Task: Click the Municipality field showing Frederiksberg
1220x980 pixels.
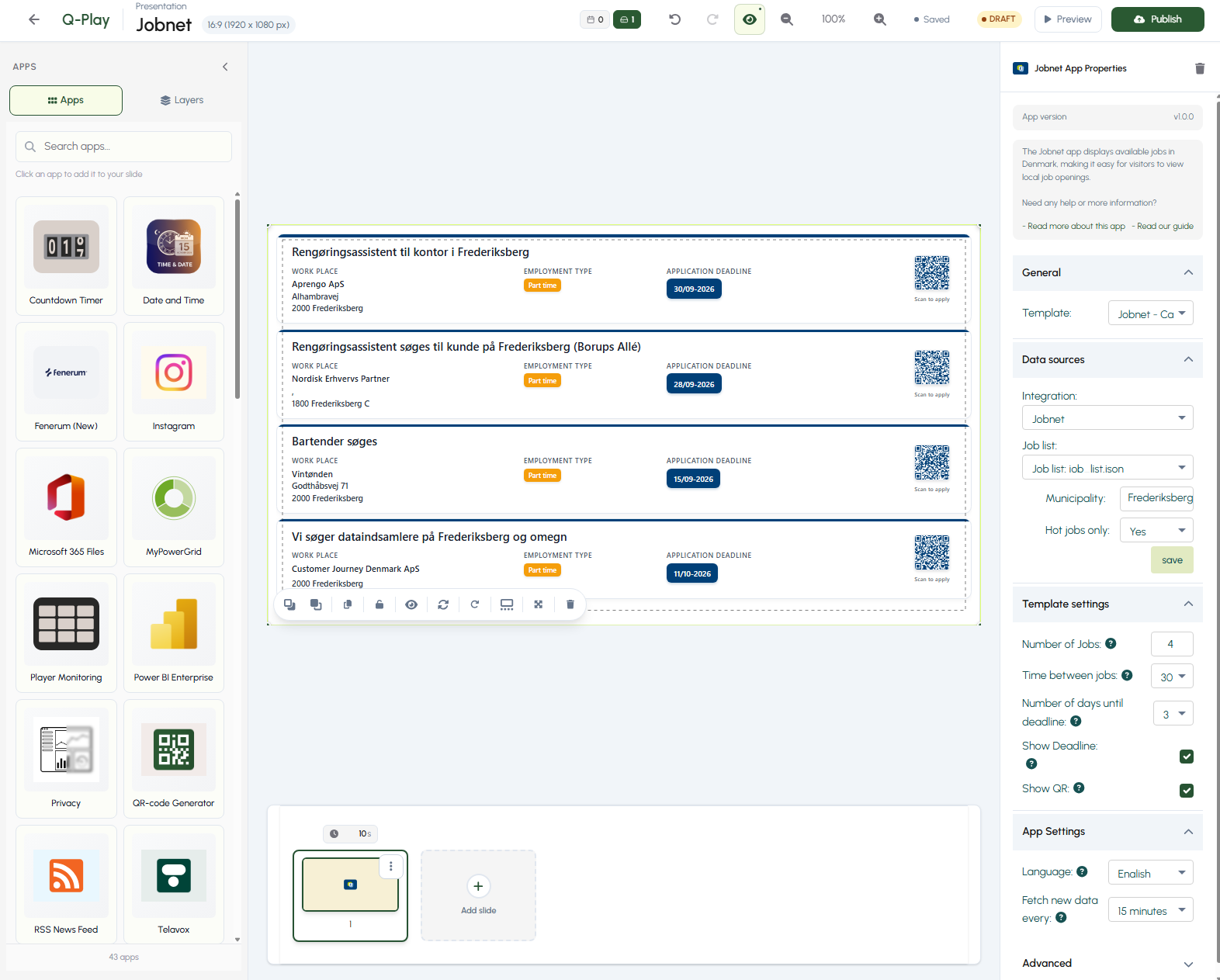Action: click(x=1156, y=498)
